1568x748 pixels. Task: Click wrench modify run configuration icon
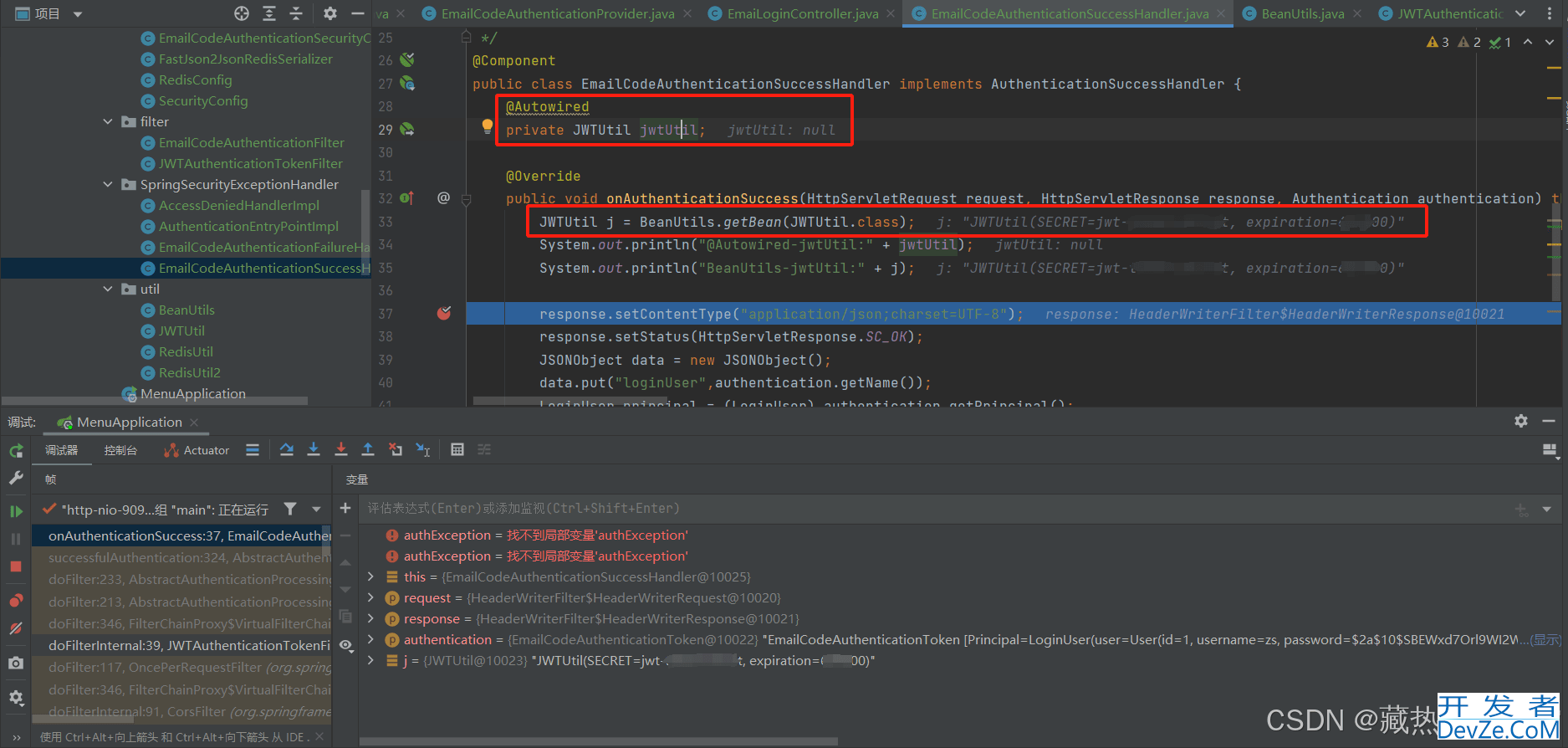pyautogui.click(x=16, y=478)
